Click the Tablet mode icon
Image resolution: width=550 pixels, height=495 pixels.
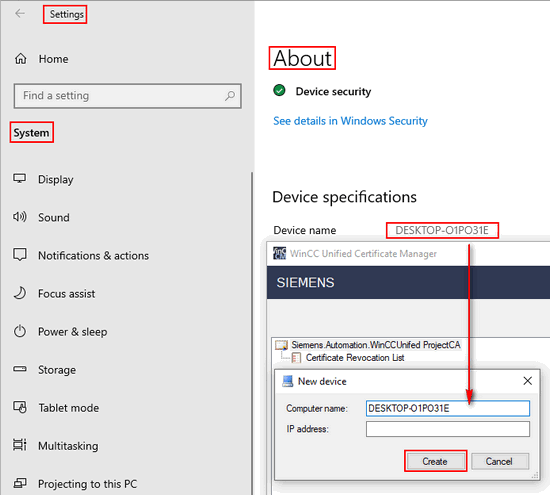20,407
